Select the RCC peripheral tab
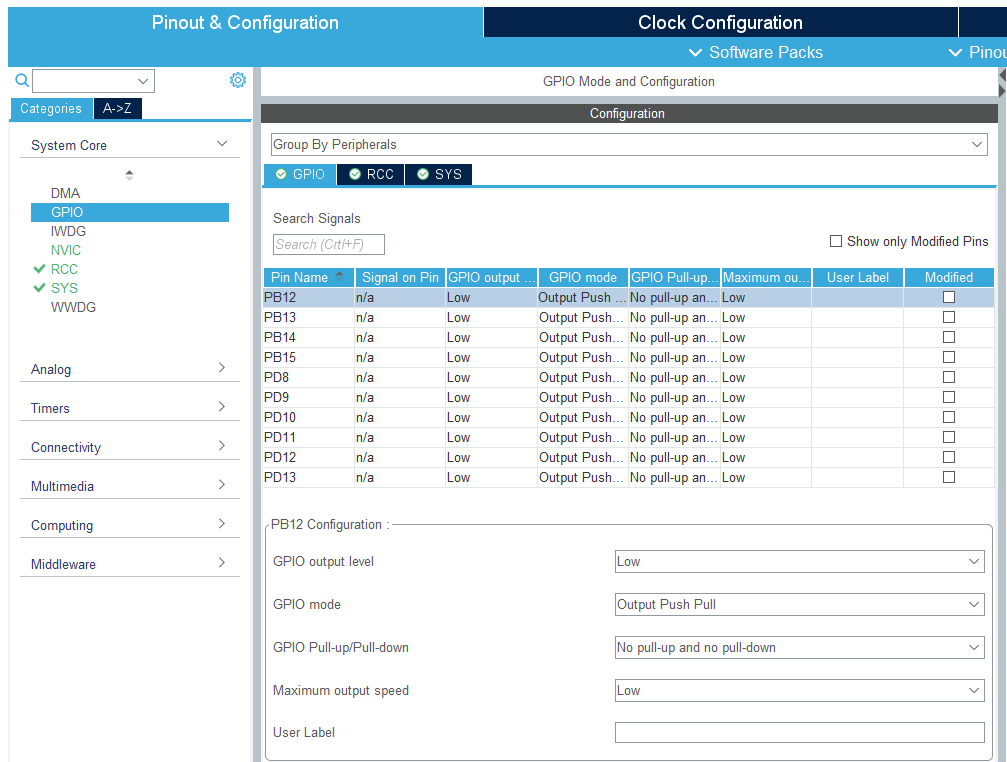1007x762 pixels. pyautogui.click(x=371, y=175)
